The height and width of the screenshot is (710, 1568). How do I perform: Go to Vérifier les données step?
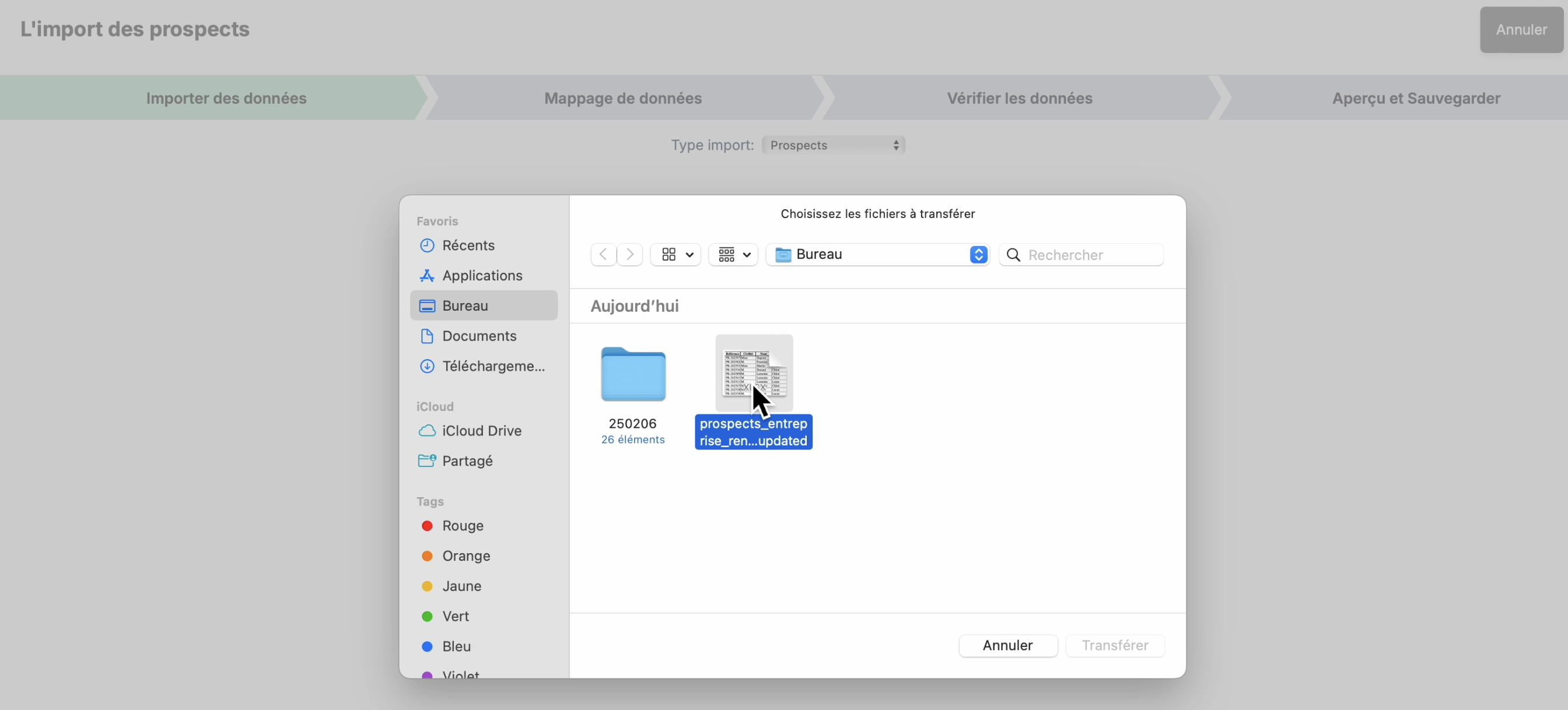1019,98
